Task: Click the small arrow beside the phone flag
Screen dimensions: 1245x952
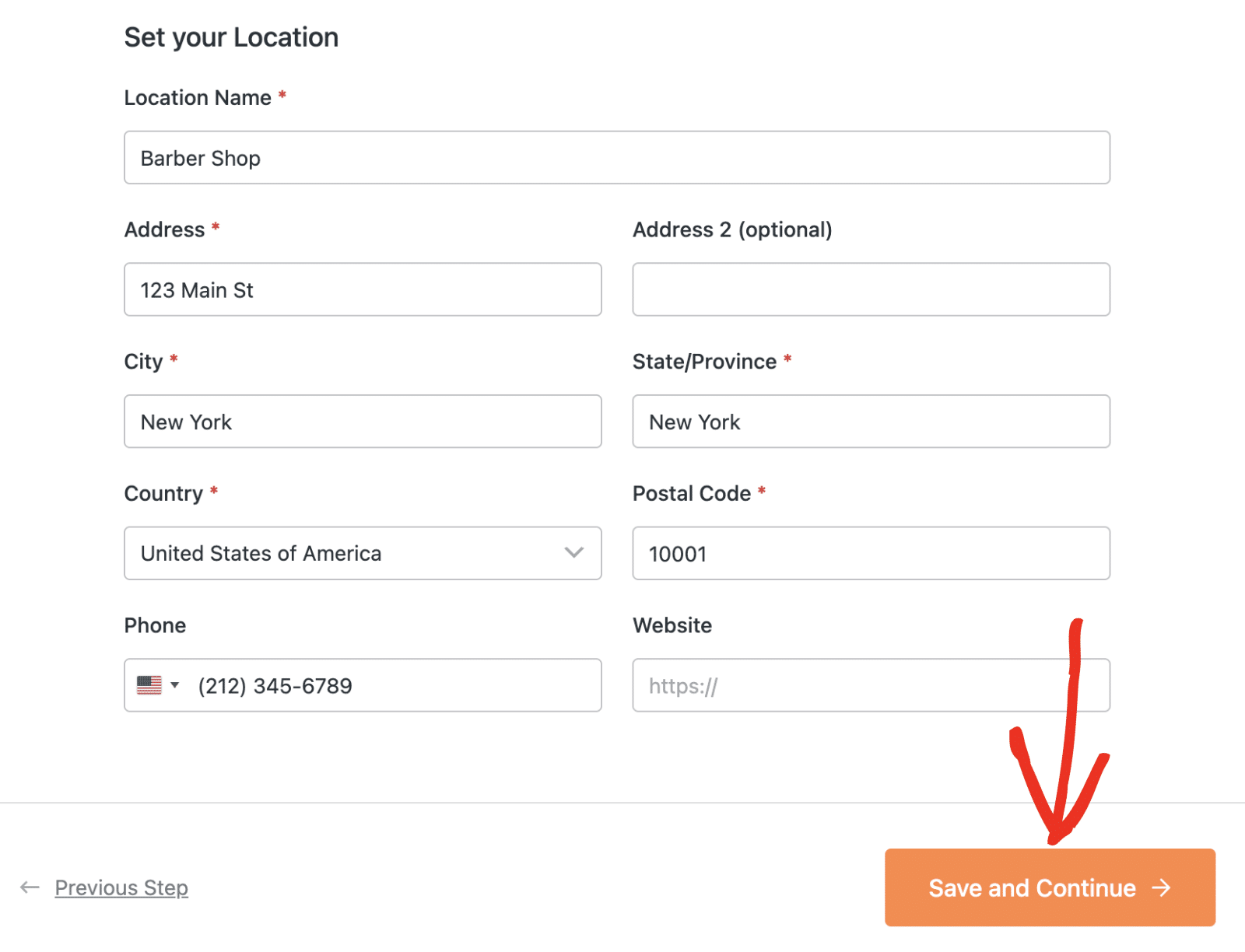Action: point(174,685)
